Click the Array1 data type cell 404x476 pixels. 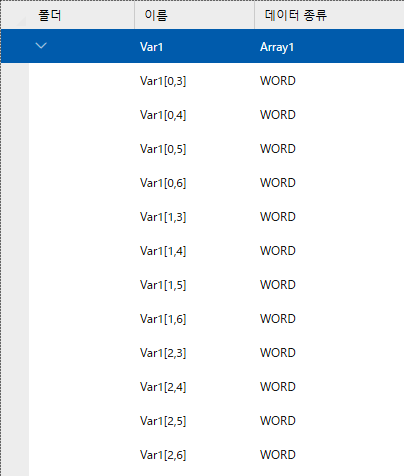pyautogui.click(x=277, y=47)
